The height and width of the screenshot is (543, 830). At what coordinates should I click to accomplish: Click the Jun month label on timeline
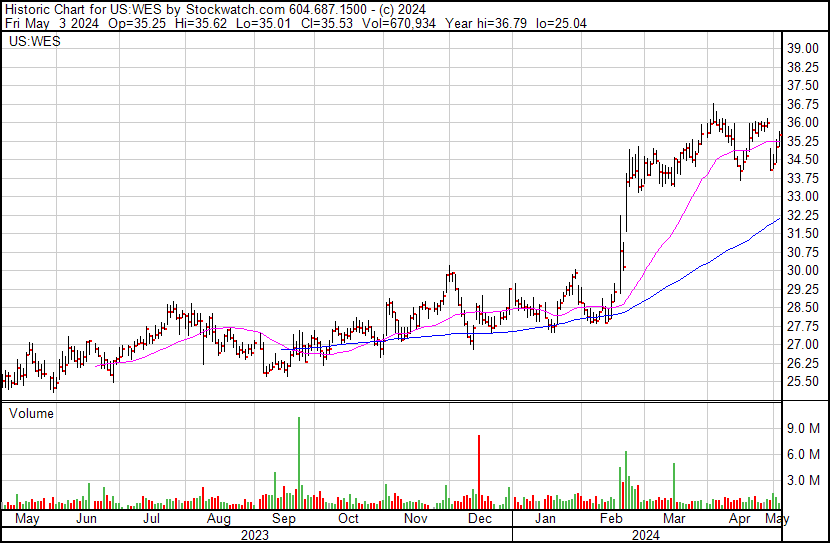[x=86, y=518]
